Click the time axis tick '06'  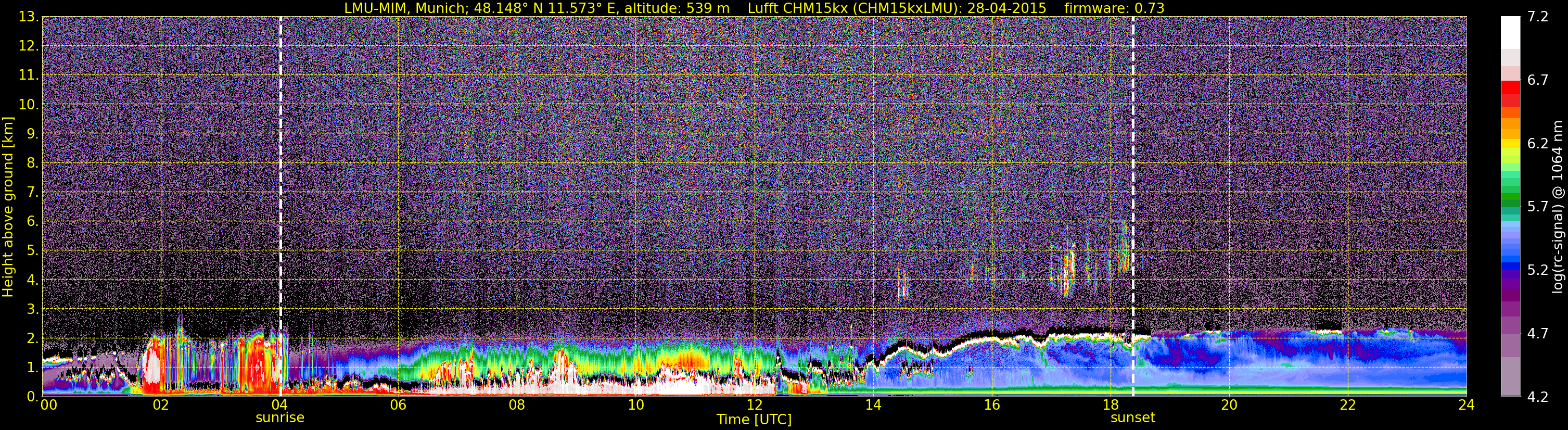tap(398, 405)
